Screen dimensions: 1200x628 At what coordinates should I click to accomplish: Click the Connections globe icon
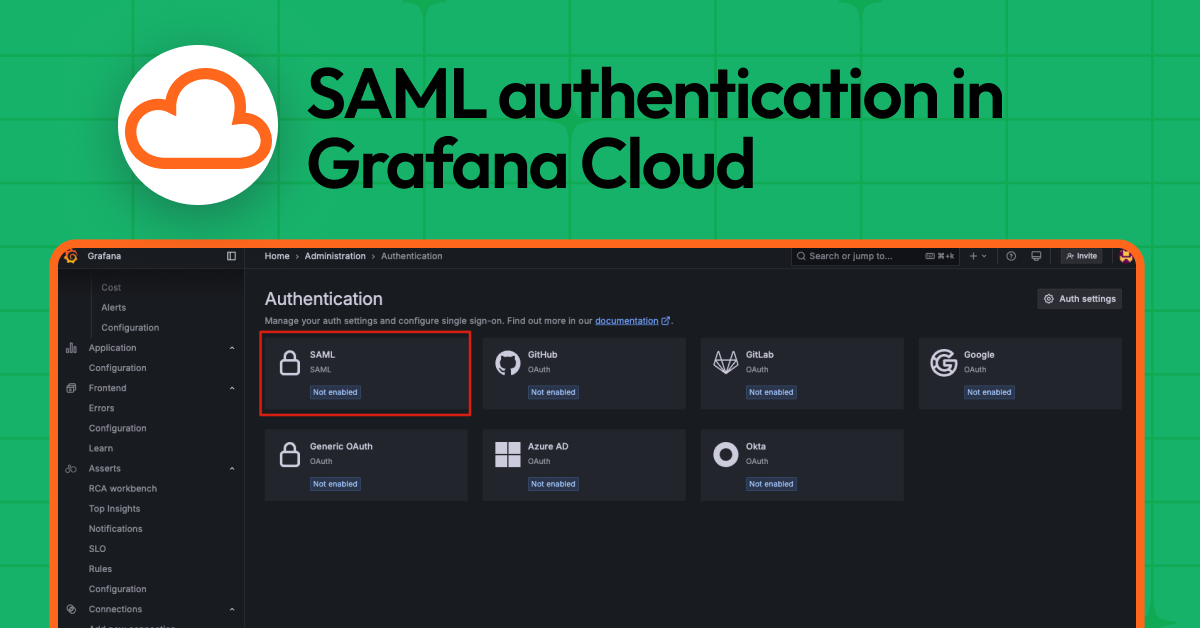coord(70,608)
